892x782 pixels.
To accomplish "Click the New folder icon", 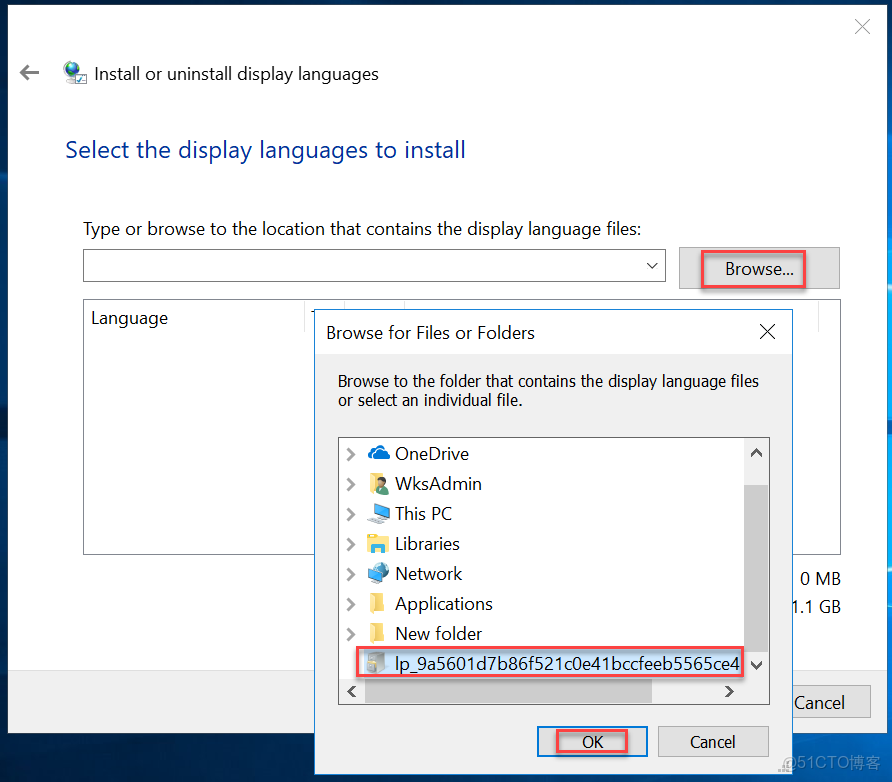I will [x=377, y=634].
